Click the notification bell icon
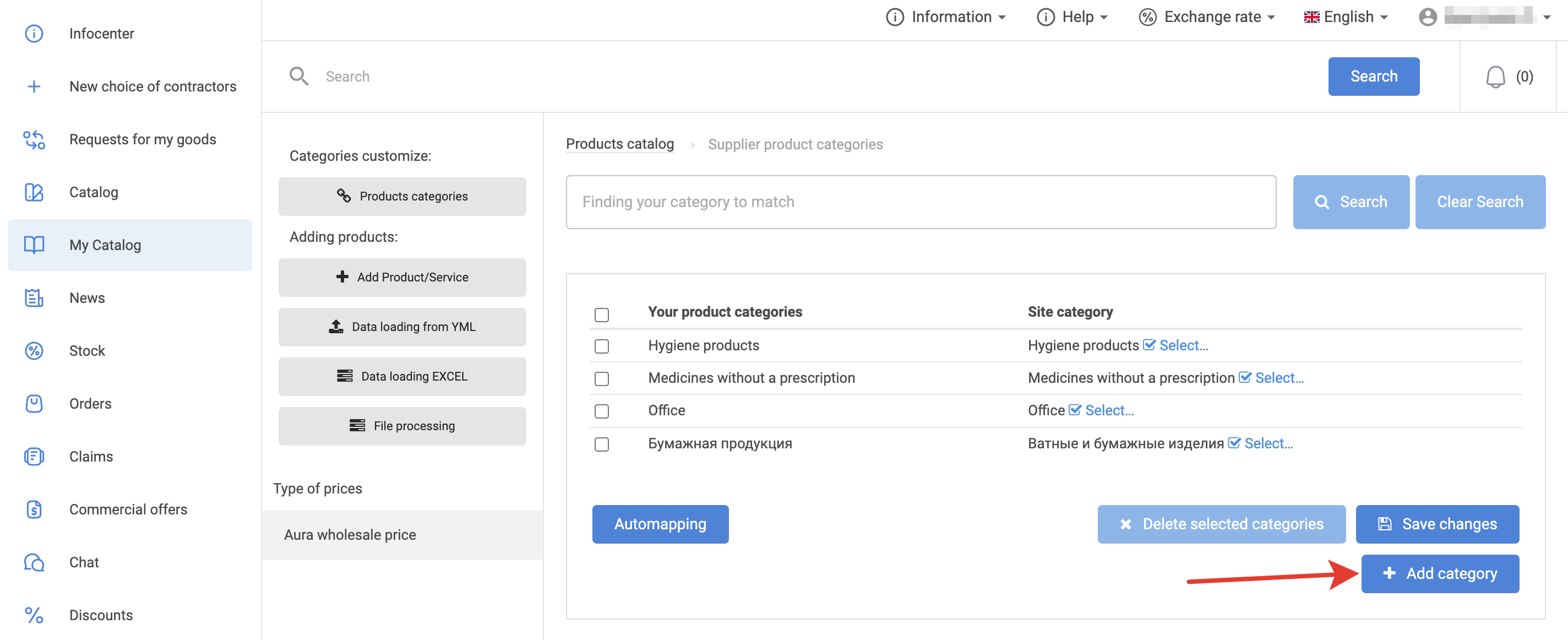This screenshot has width=1568, height=640. coord(1495,77)
